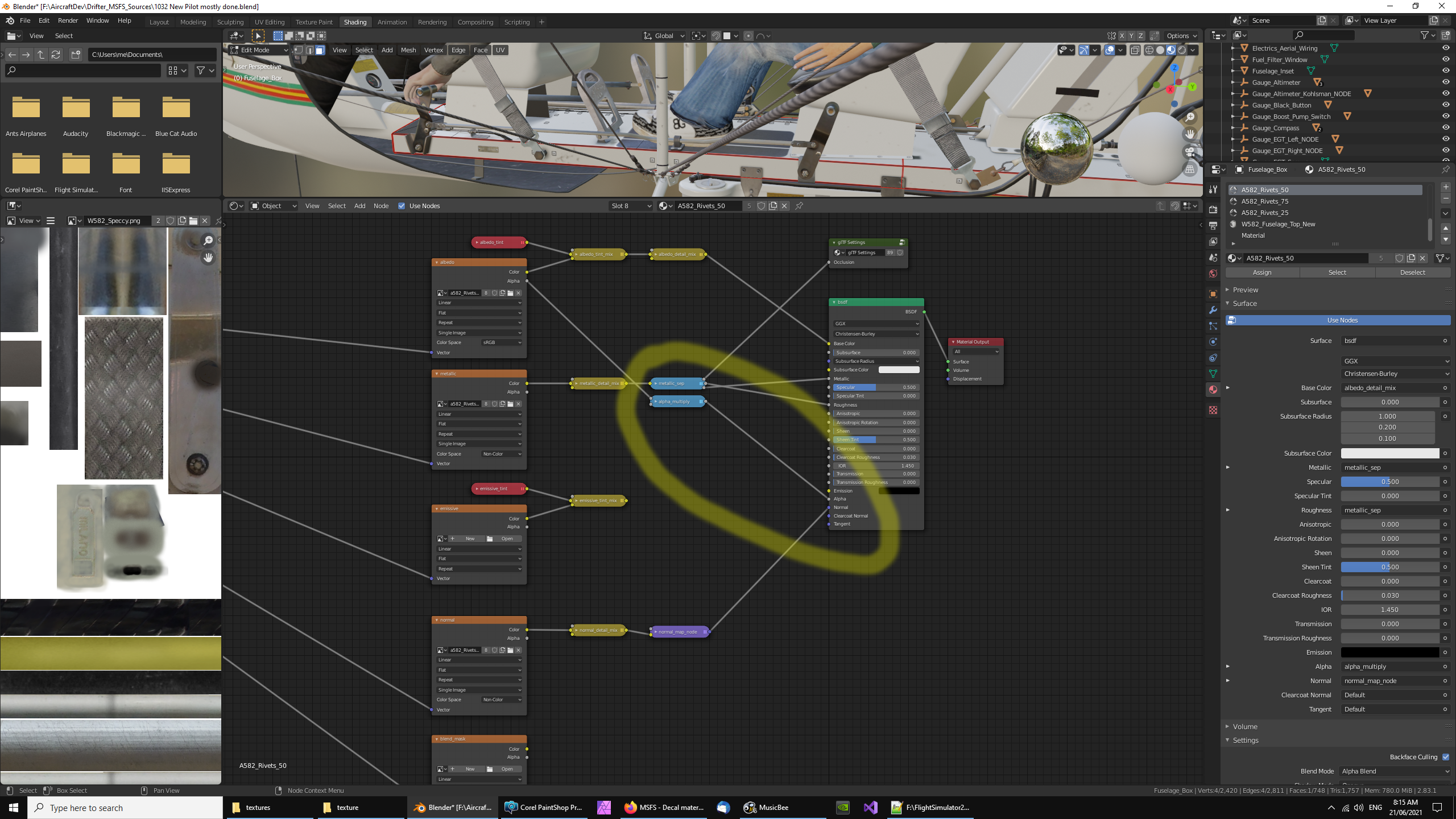Click the blue Use Nodes button
The image size is (1456, 819).
(1338, 320)
